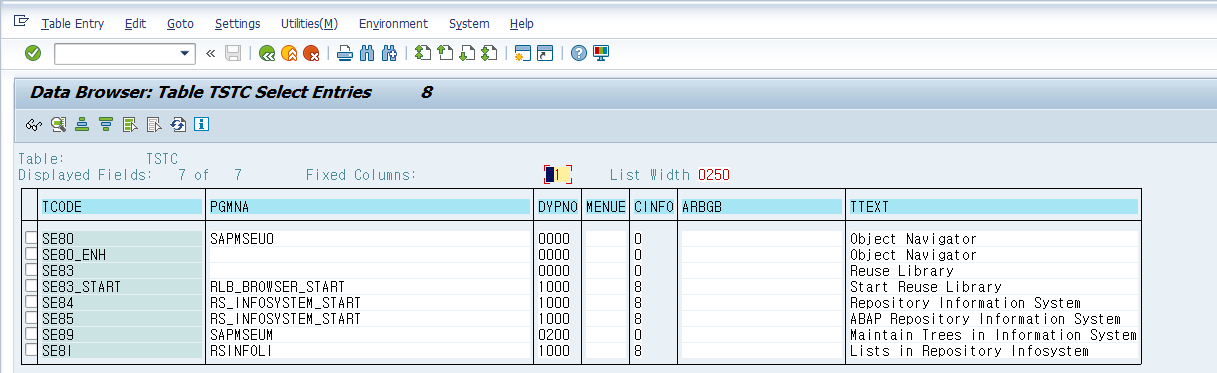Screen dimensions: 1217x373
Task: Click the Save diskette icon
Action: [233, 53]
